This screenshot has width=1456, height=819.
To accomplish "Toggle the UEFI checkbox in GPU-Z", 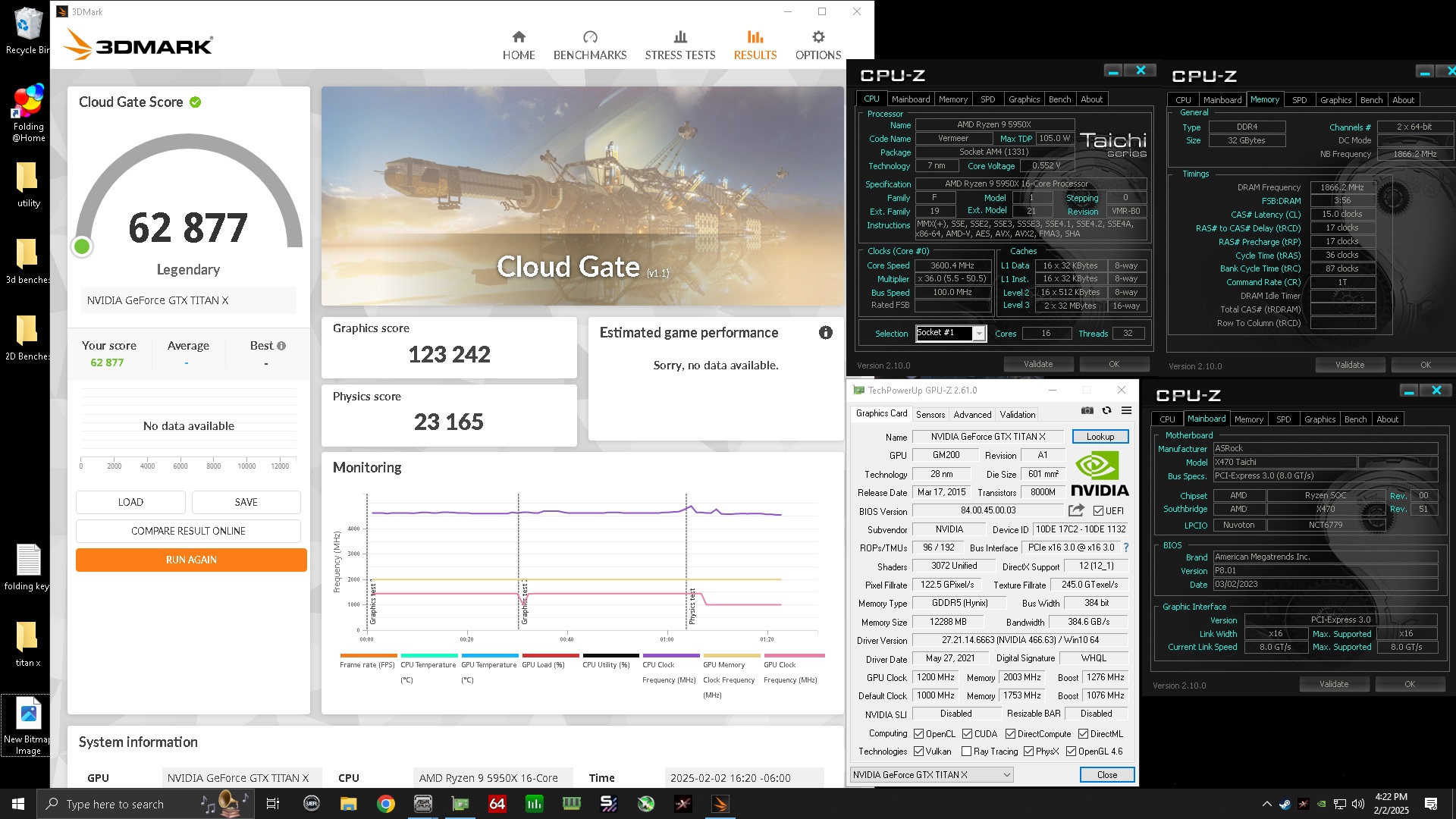I will [x=1098, y=511].
